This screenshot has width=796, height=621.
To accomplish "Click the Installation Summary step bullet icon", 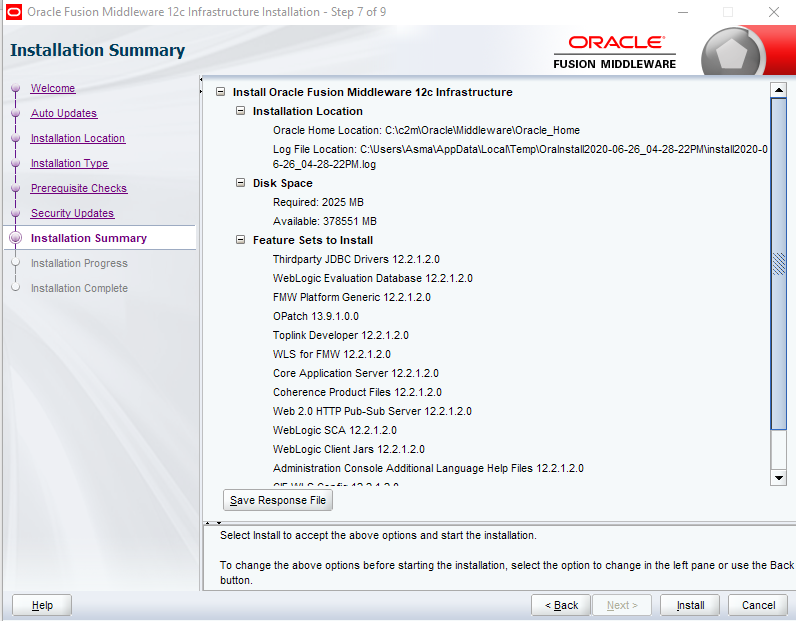I will [16, 238].
